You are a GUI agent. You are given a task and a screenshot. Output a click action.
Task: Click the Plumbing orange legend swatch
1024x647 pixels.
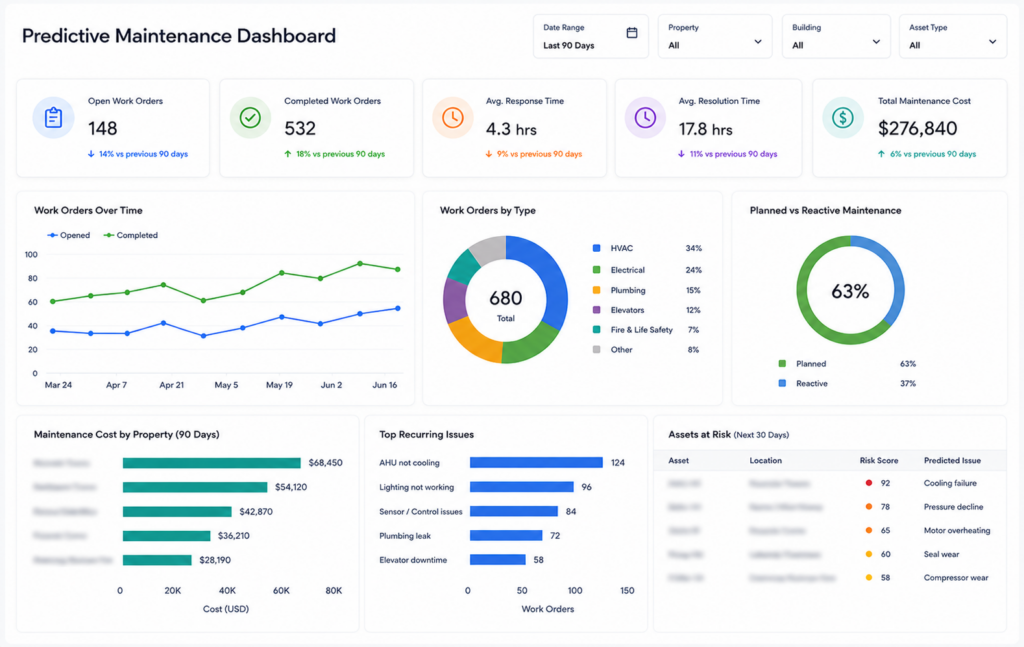[x=596, y=290]
